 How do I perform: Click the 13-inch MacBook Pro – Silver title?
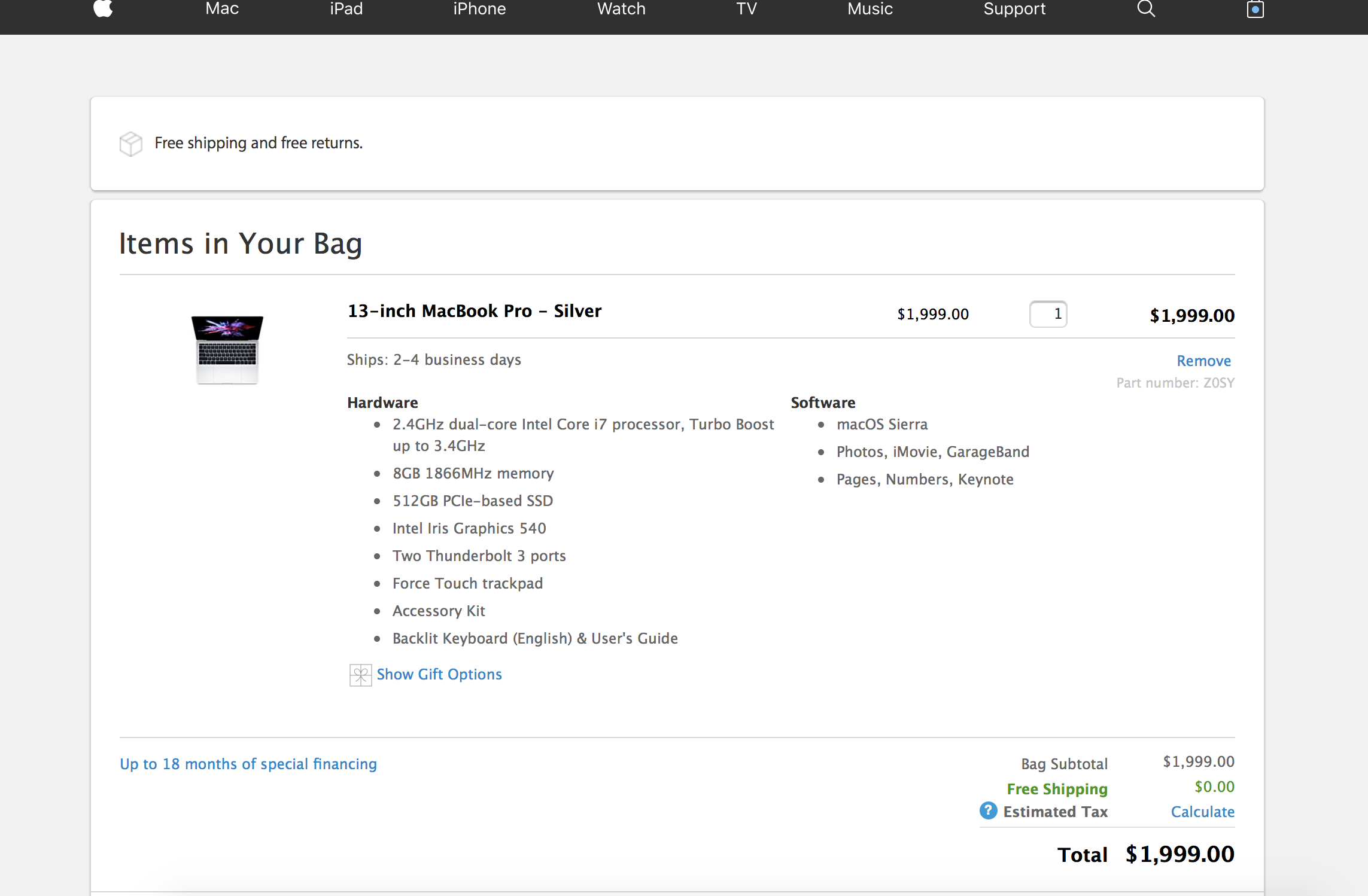tap(475, 311)
